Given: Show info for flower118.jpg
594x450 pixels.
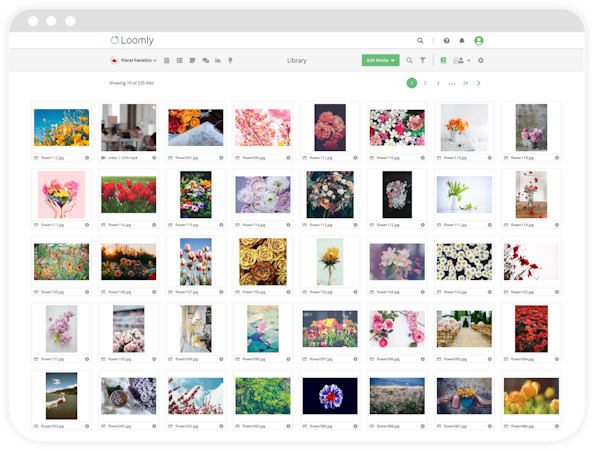Looking at the screenshot, I should [x=557, y=158].
